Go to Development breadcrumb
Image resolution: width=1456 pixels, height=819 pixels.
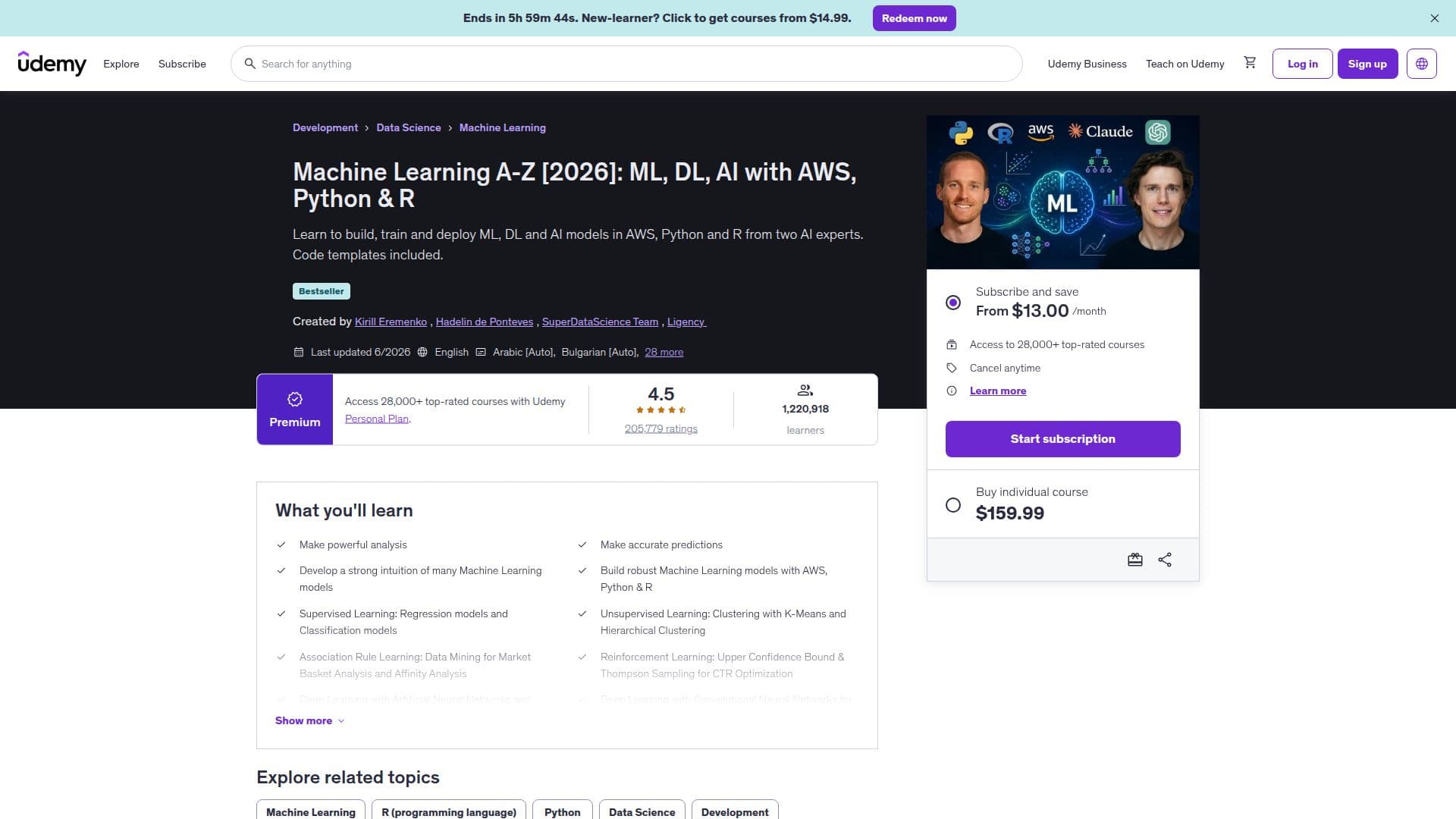point(325,127)
